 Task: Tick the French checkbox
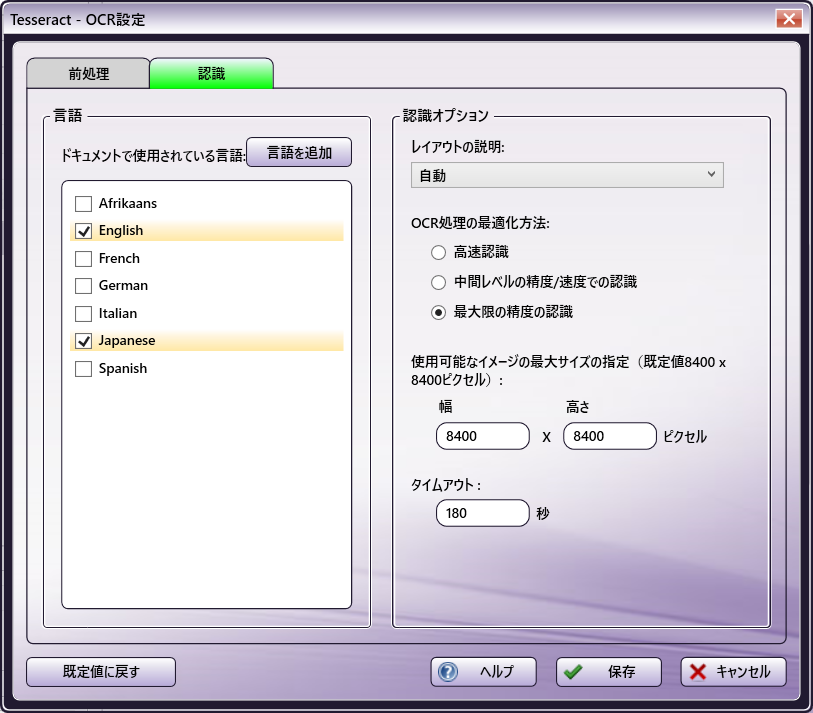coord(83,259)
